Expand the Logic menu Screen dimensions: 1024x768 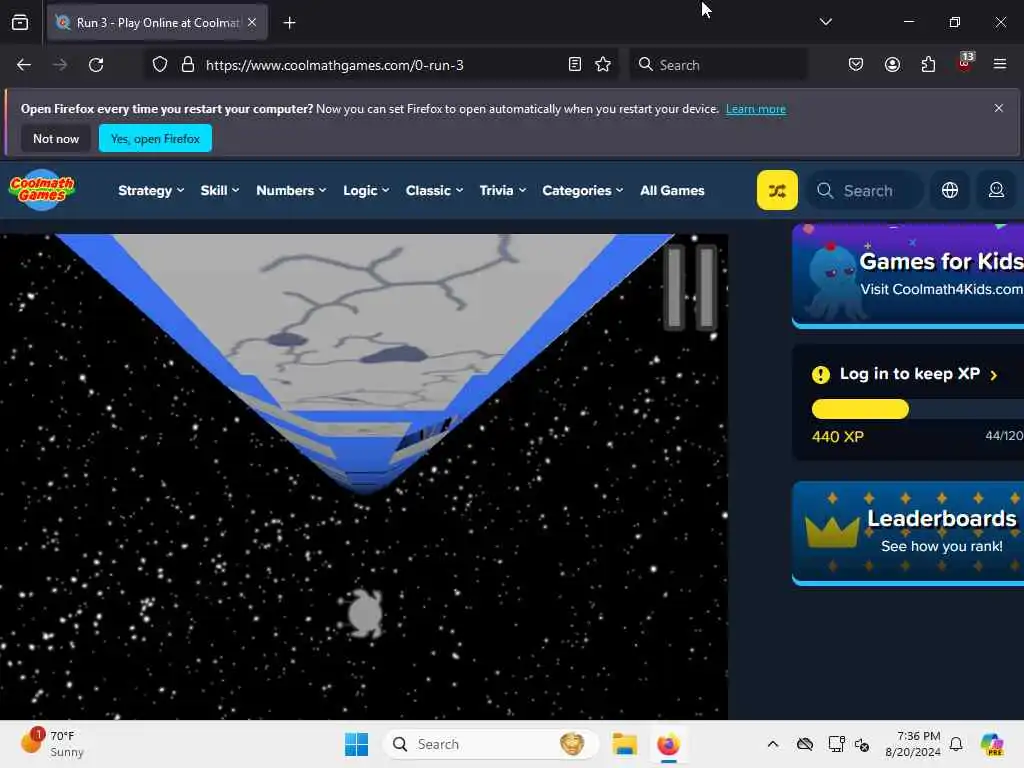pos(366,191)
